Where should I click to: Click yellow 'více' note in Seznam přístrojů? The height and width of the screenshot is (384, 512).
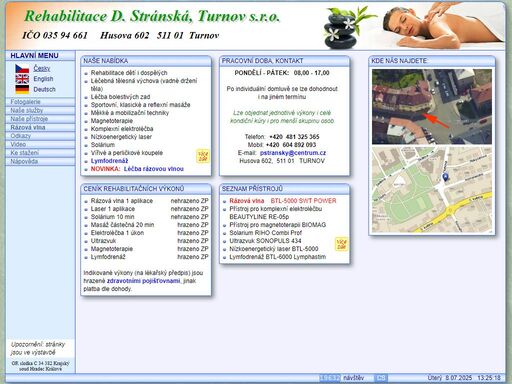click(341, 244)
